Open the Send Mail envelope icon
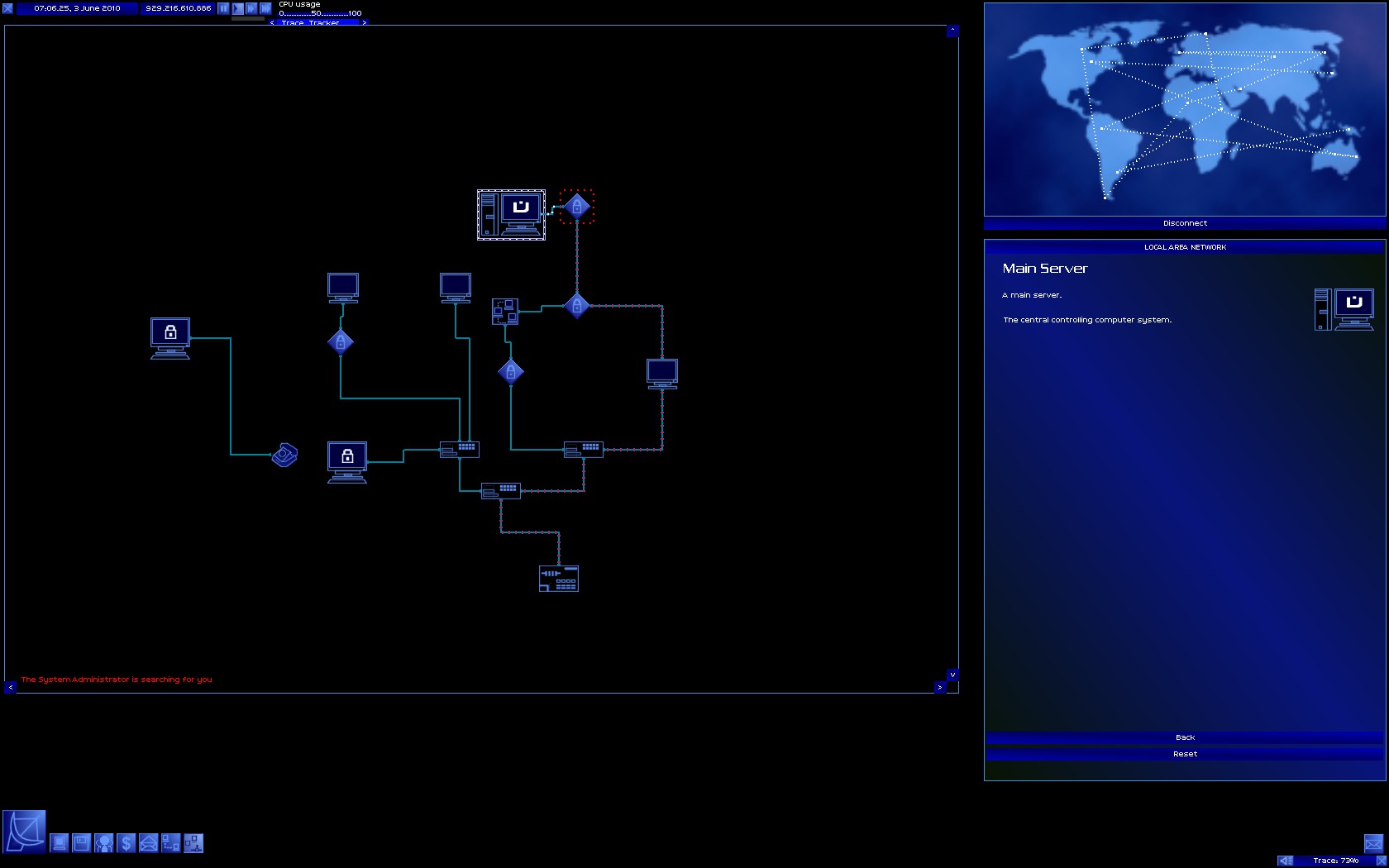The width and height of the screenshot is (1389, 868). click(148, 843)
